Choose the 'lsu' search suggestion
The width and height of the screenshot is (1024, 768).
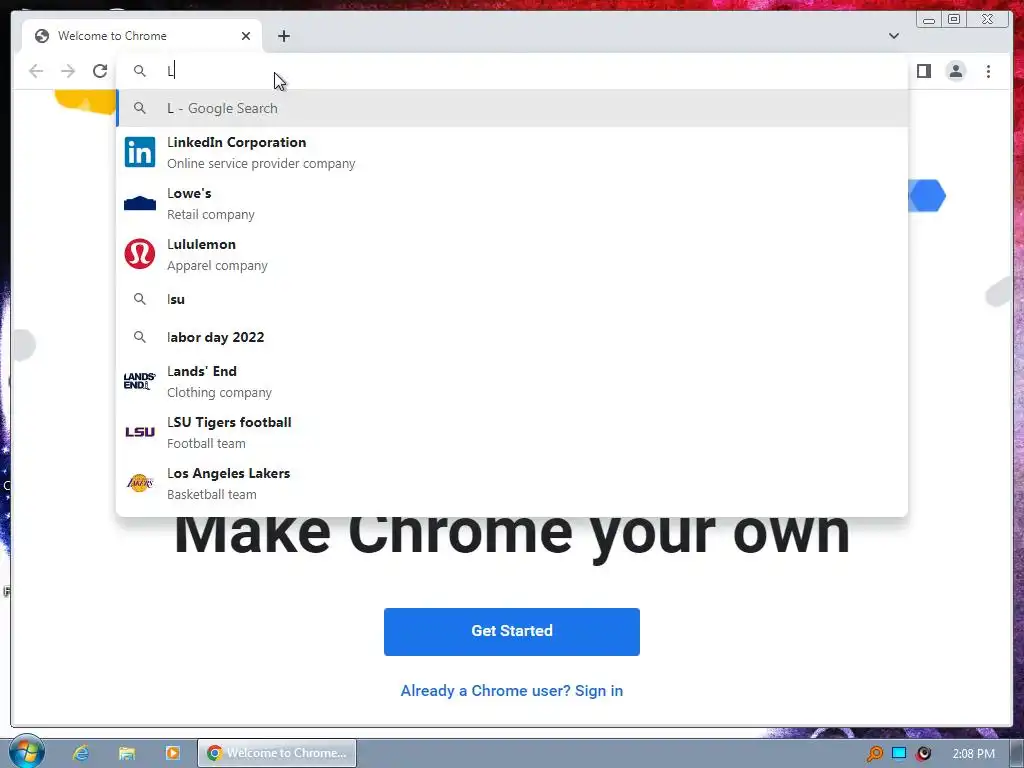[x=512, y=299]
